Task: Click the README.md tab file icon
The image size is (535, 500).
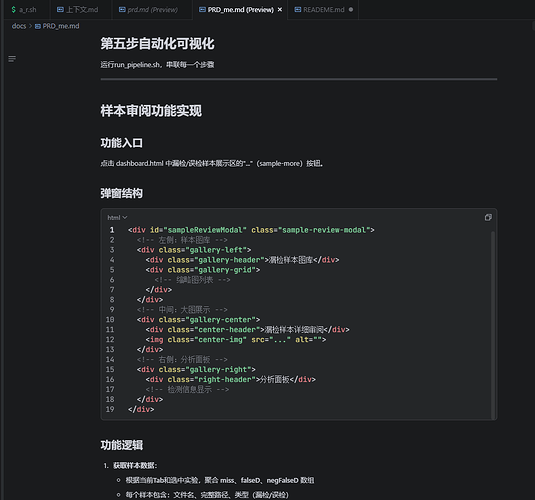Action: pyautogui.click(x=298, y=10)
